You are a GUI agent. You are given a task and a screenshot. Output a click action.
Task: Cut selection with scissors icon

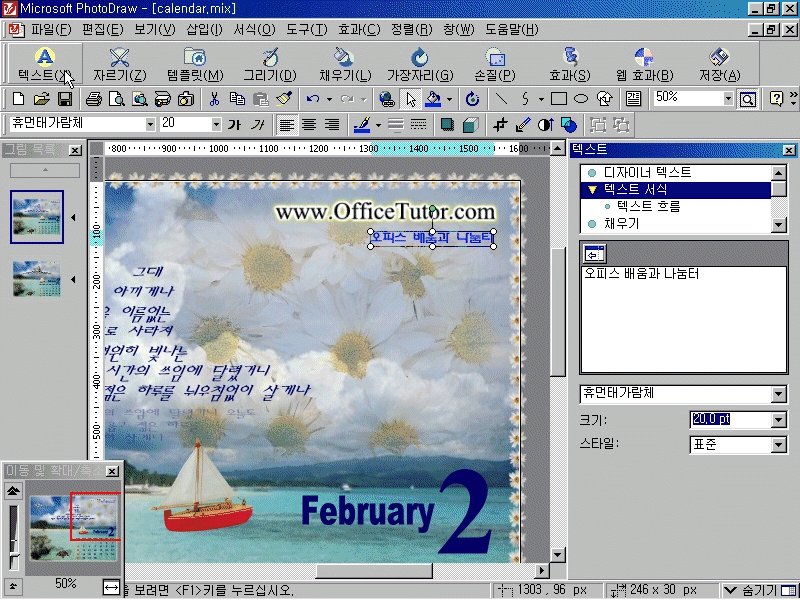pyautogui.click(x=214, y=99)
